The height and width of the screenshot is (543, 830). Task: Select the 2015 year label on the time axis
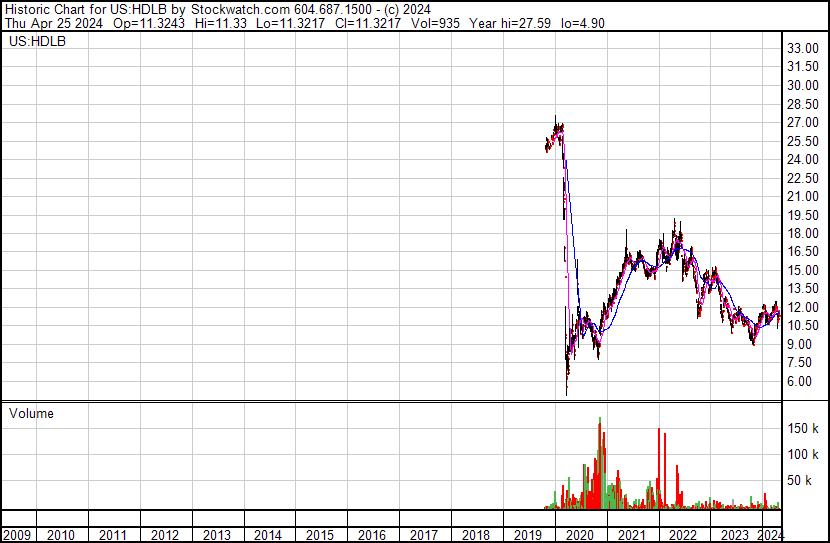pyautogui.click(x=320, y=535)
